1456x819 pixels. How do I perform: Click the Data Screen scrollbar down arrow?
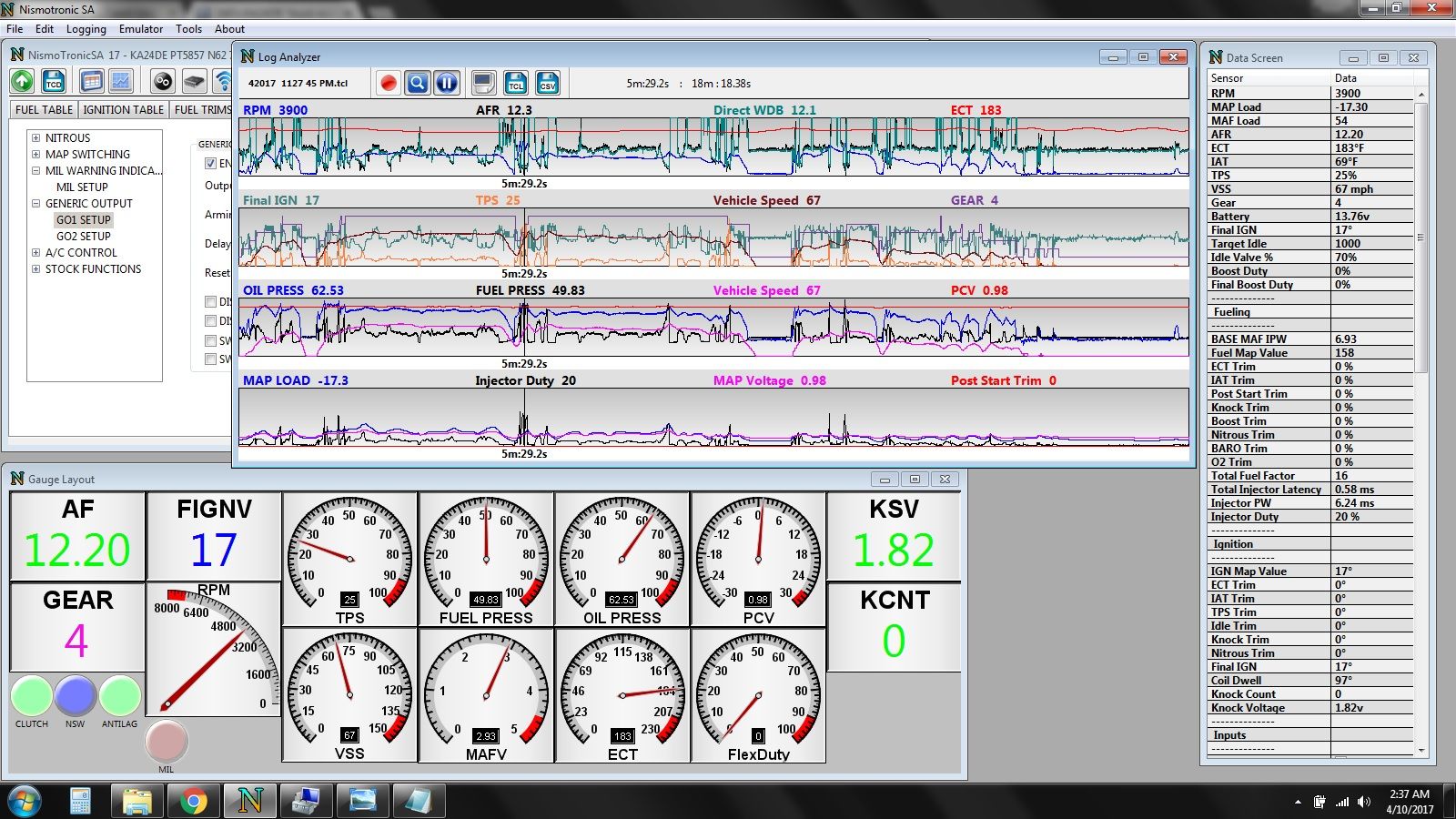tap(1421, 750)
